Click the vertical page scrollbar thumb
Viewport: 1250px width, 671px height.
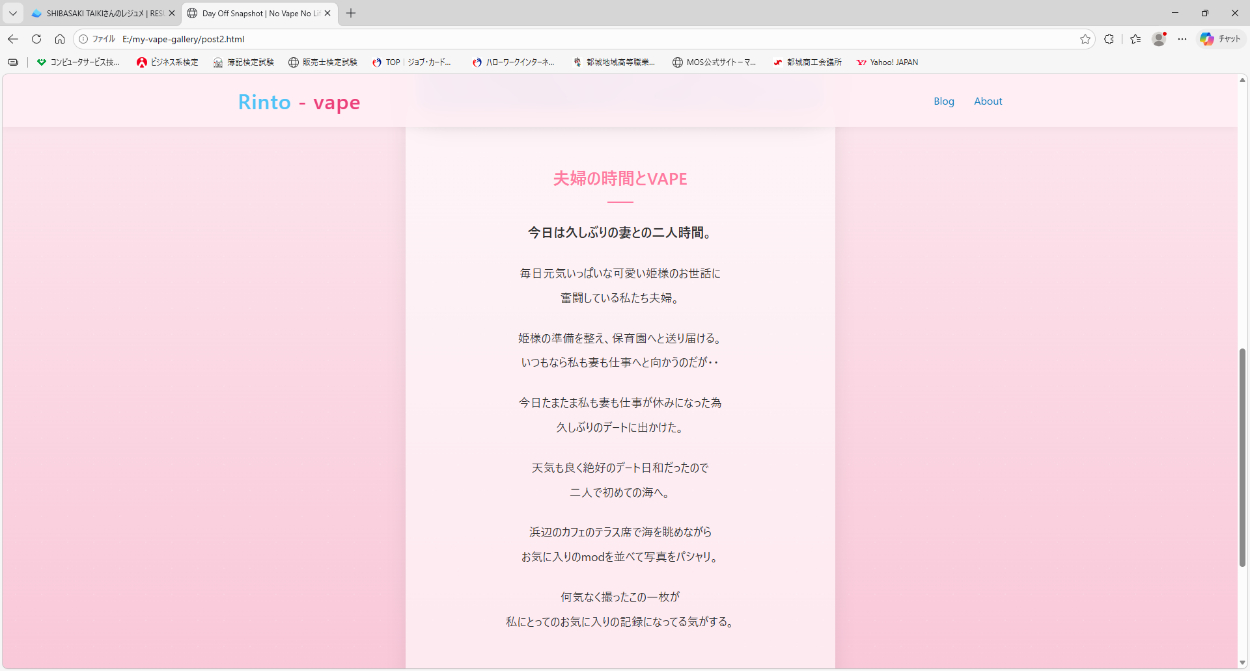point(1243,457)
